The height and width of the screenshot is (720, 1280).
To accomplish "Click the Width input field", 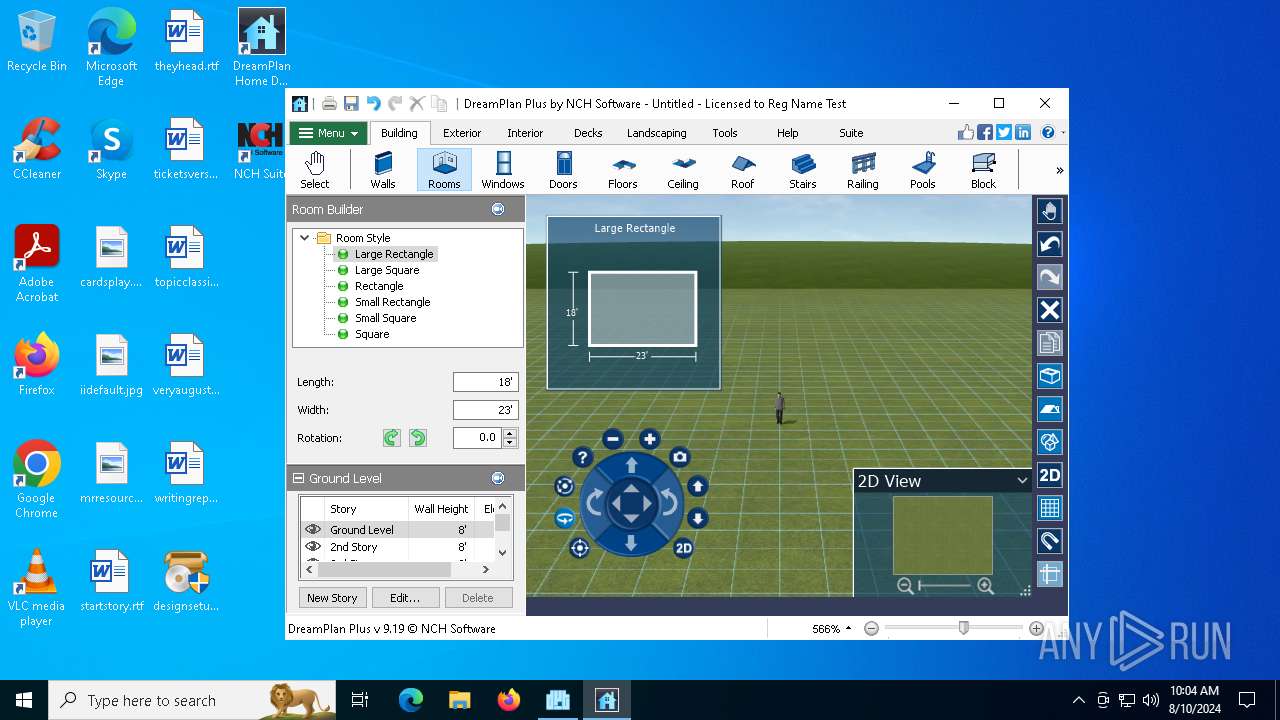I will [485, 410].
